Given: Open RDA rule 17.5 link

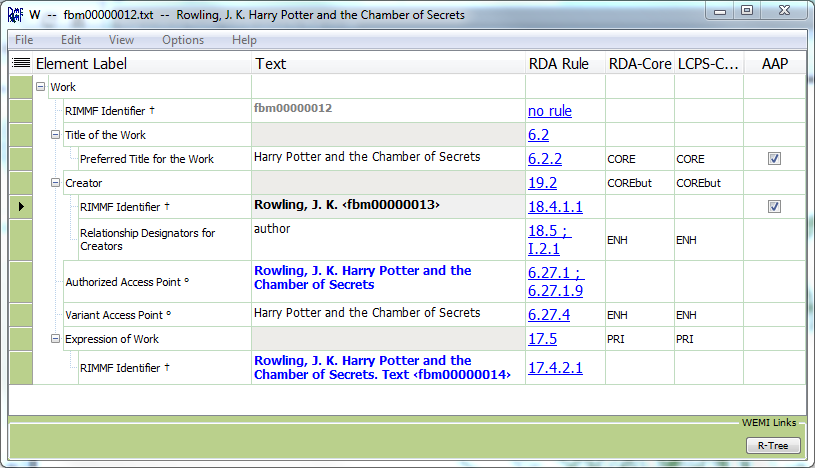Looking at the screenshot, I should (543, 339).
